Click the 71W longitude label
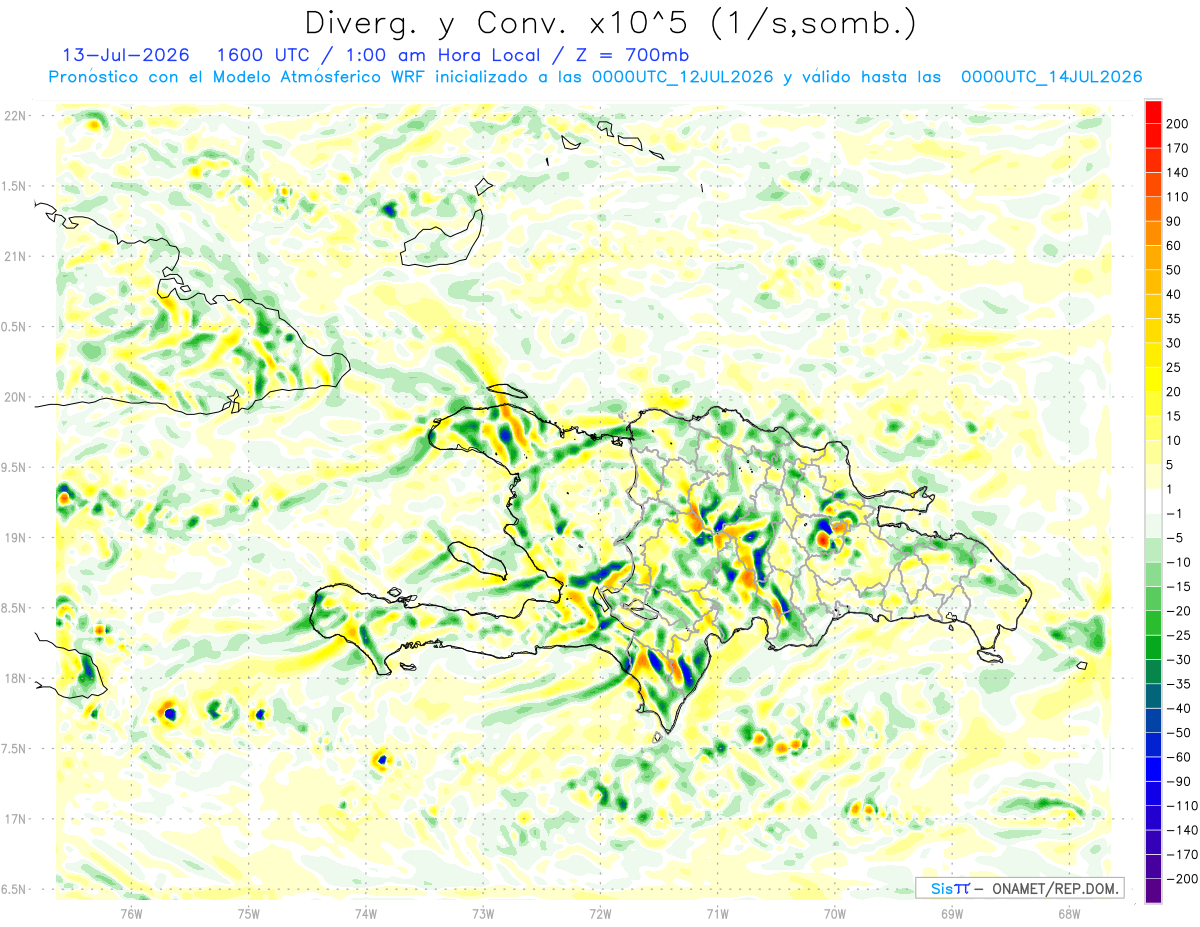 pyautogui.click(x=717, y=913)
